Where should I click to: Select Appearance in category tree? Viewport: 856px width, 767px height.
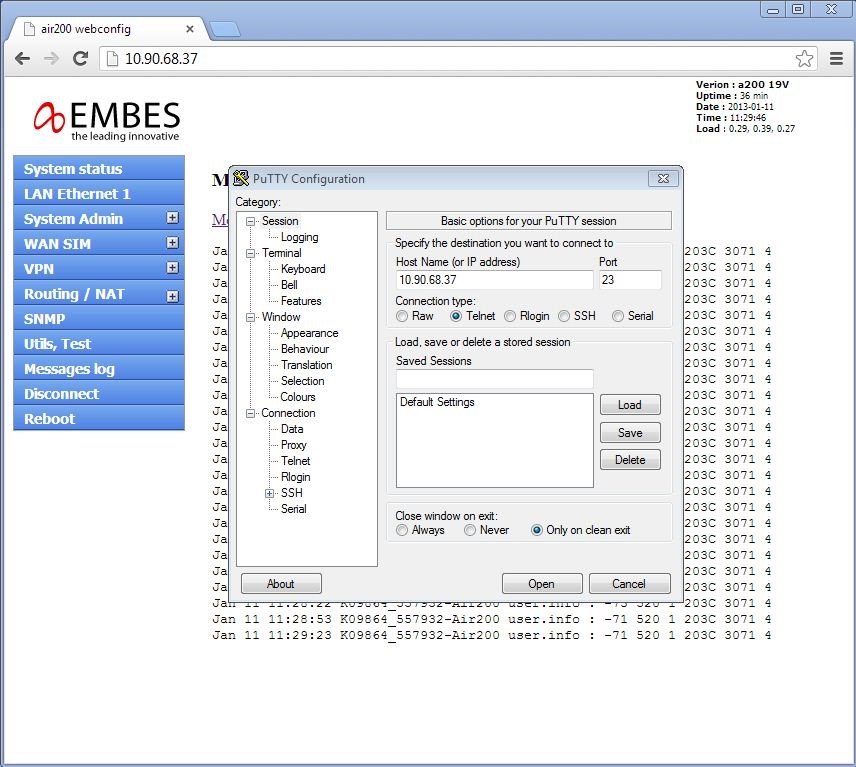point(310,333)
